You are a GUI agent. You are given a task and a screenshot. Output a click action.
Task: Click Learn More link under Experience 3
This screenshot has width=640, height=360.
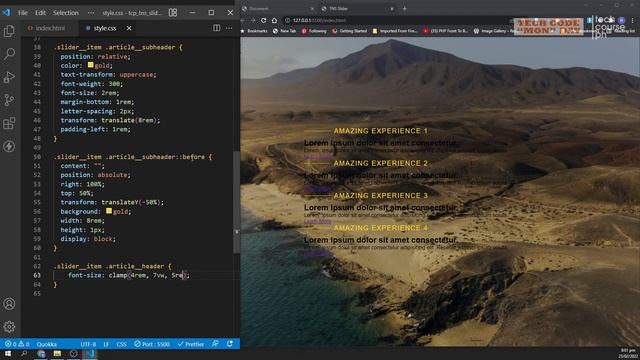(317, 221)
